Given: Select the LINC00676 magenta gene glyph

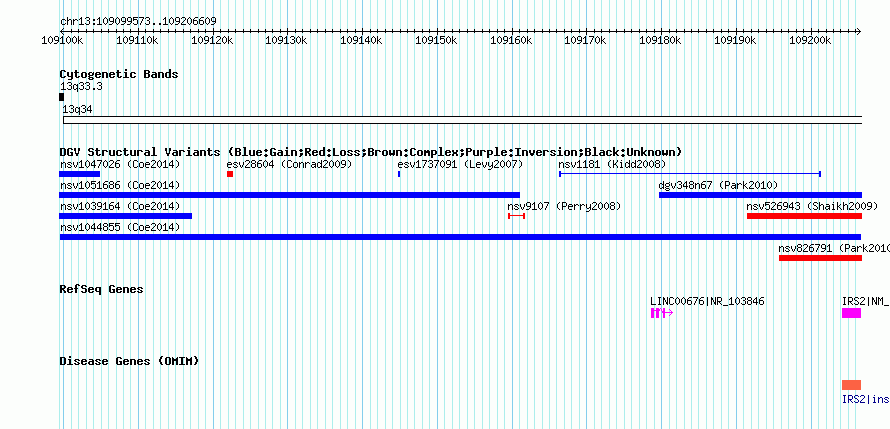Looking at the screenshot, I should [x=661, y=313].
